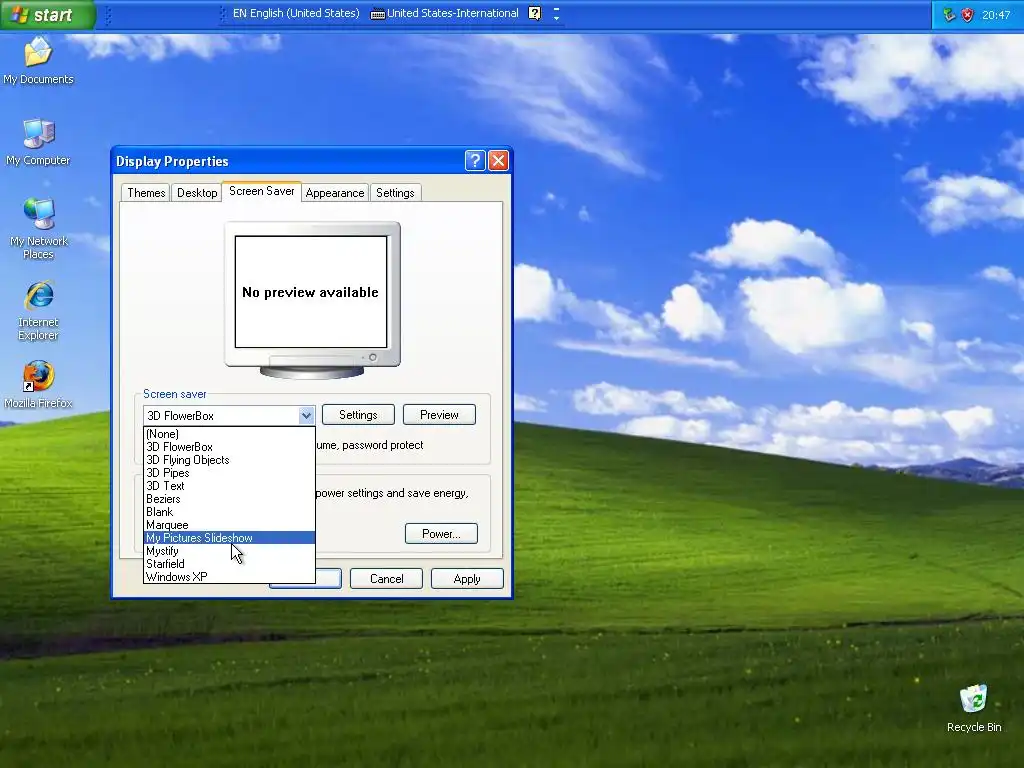Select My Pictures Slideshow option
Screen dimensions: 1024x768
229,538
